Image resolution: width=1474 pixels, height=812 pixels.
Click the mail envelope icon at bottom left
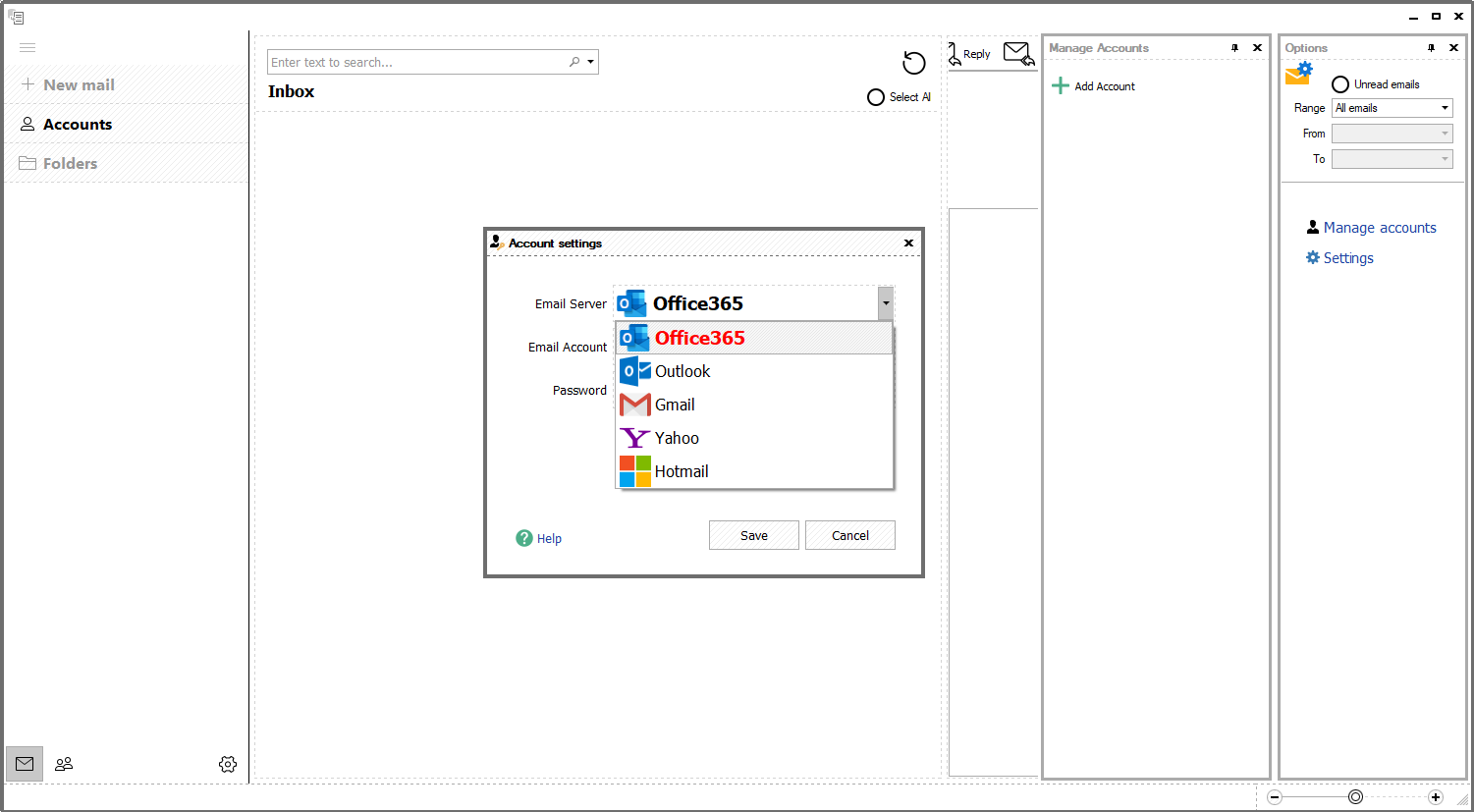25,764
